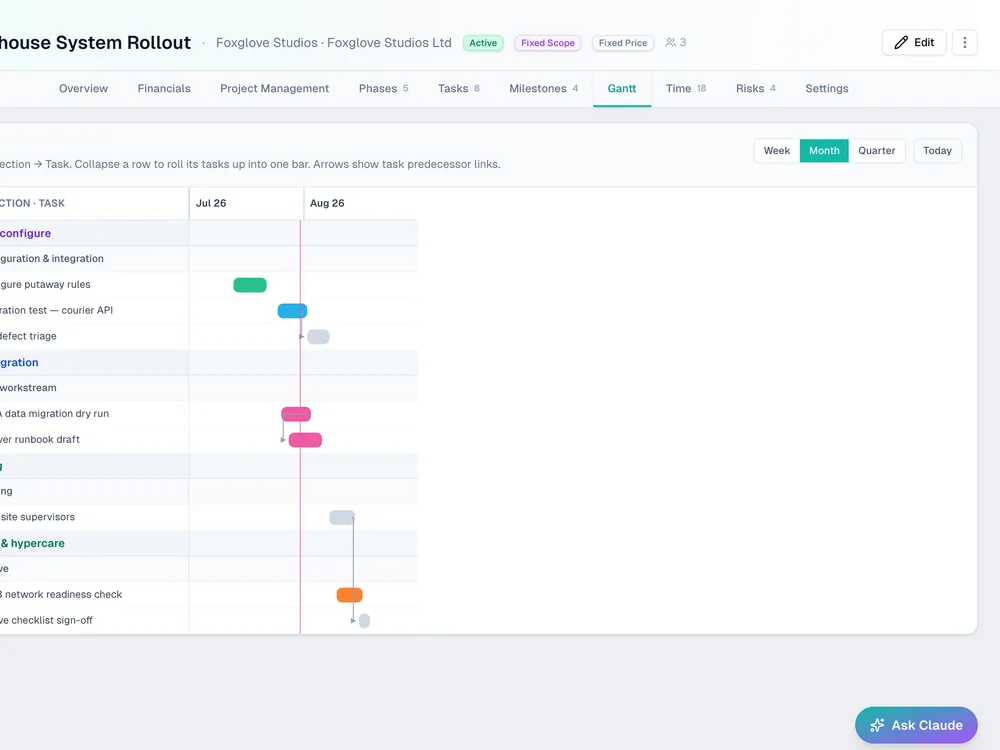This screenshot has width=1000, height=750.
Task: Switch to the Milestones tab
Action: pos(543,89)
